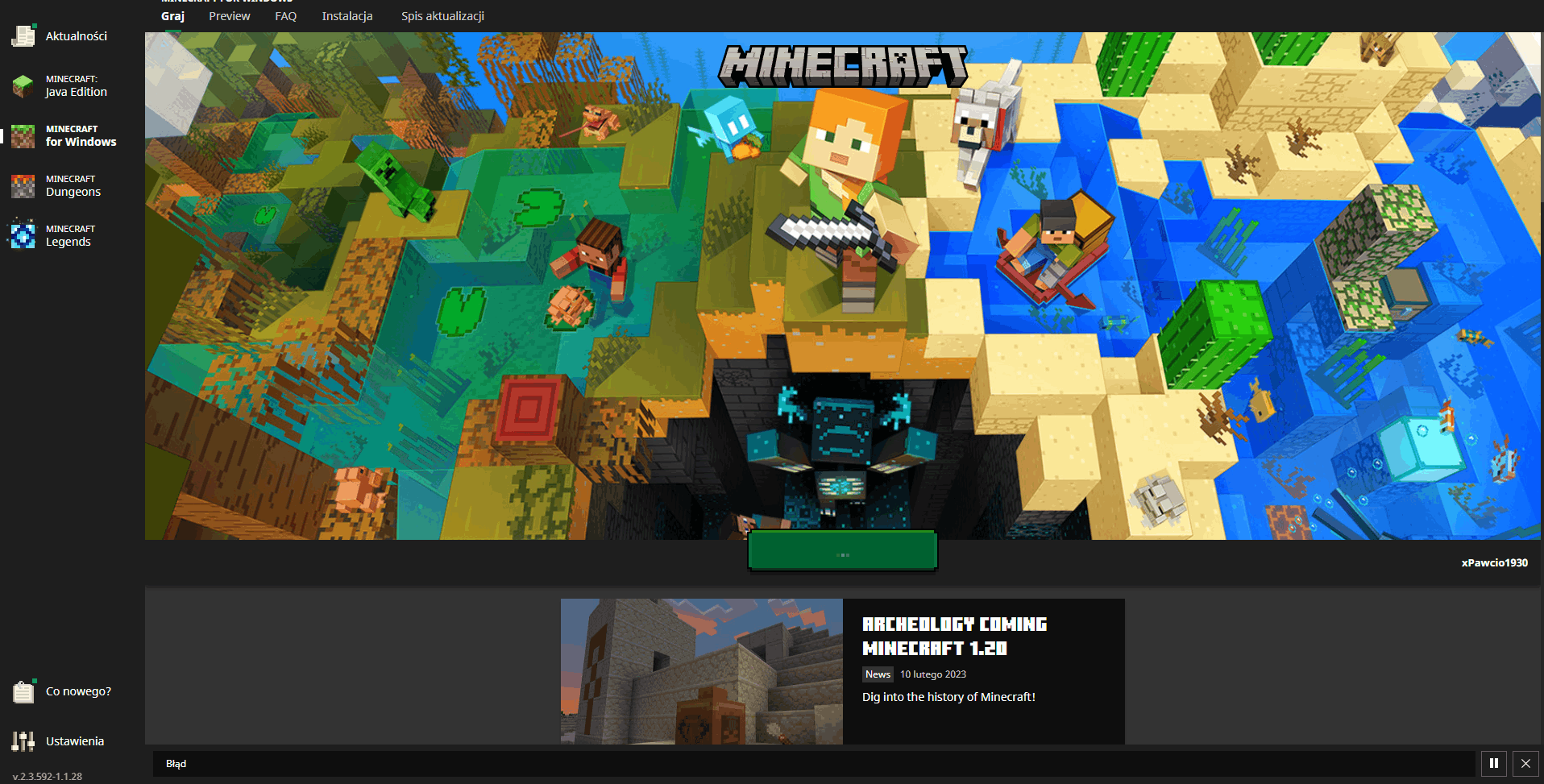Viewport: 1544px width, 784px height.
Task: Click the date 10 lutego 2023
Action: pos(932,674)
